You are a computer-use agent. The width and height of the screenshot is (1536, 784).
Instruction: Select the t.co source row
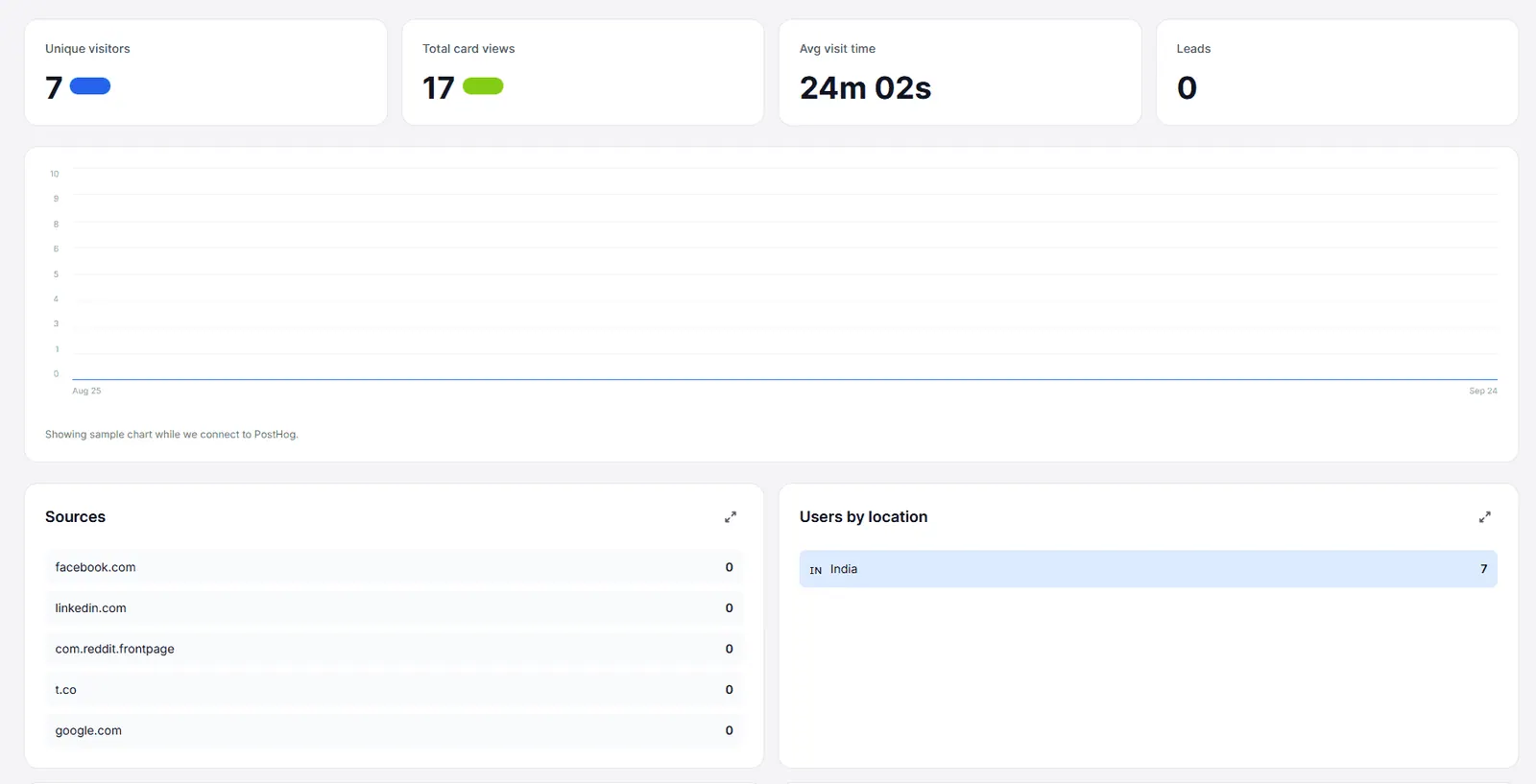pos(394,690)
